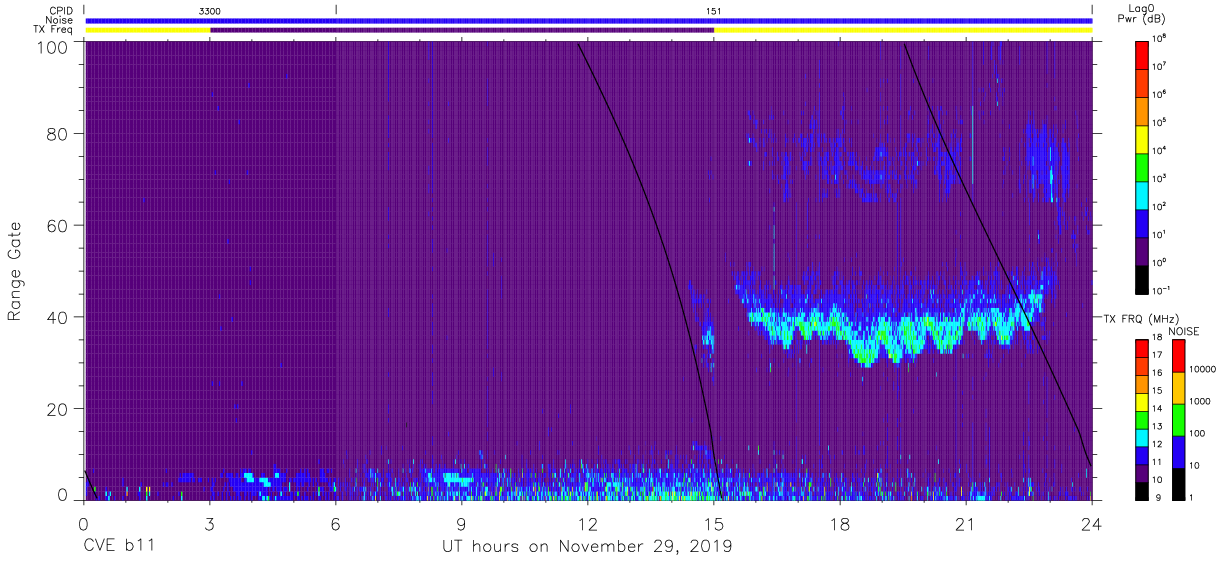Viewport: 1228px width, 567px height.
Task: Click x-axis tick label '9'
Action: pos(461,523)
